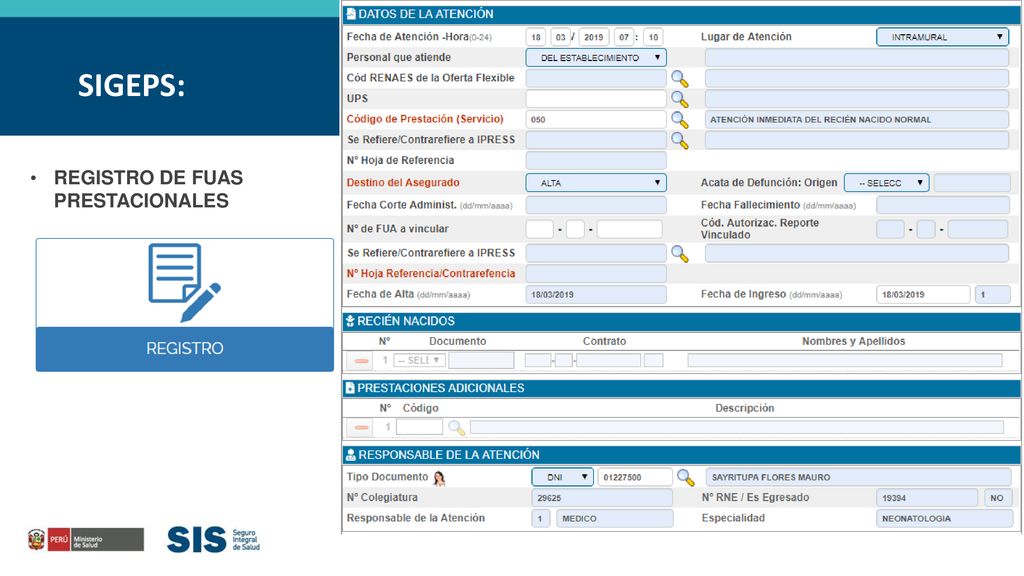Click the Cód RENAES de la Oferta Flexible input
Screen dimensions: 1024x576
[x=596, y=78]
